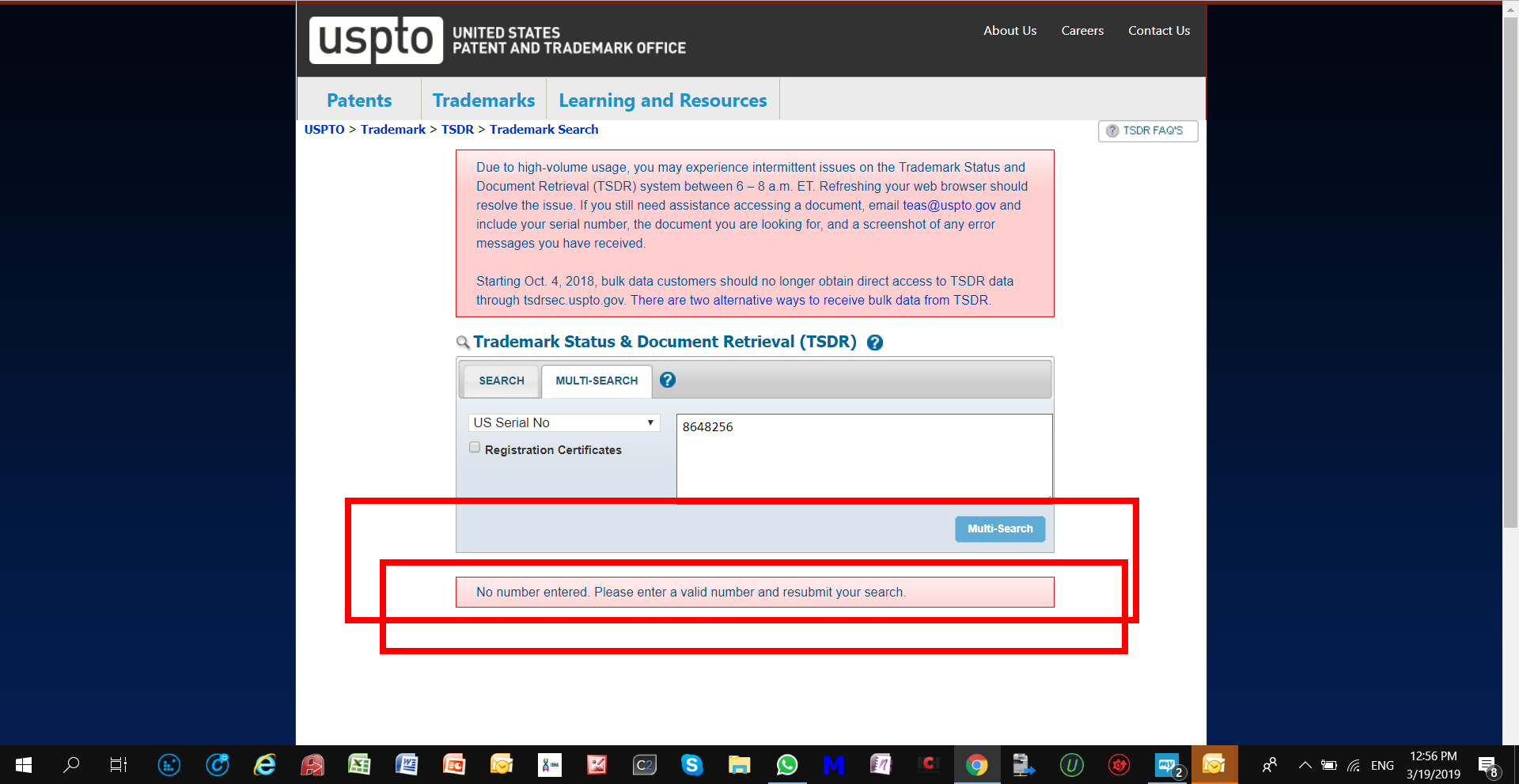Click the help icon next to Multi-Search tab
Screen dimensions: 1519x784
pos(667,381)
